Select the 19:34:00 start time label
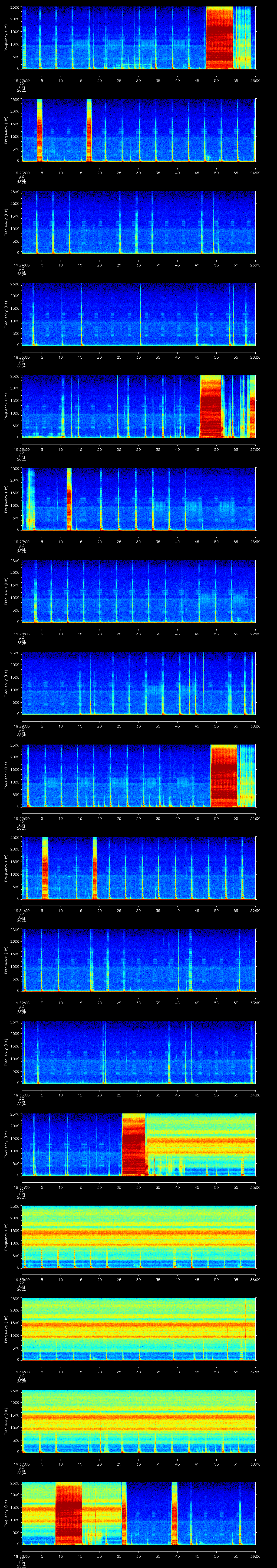The image size is (277, 1568). coord(21,1187)
